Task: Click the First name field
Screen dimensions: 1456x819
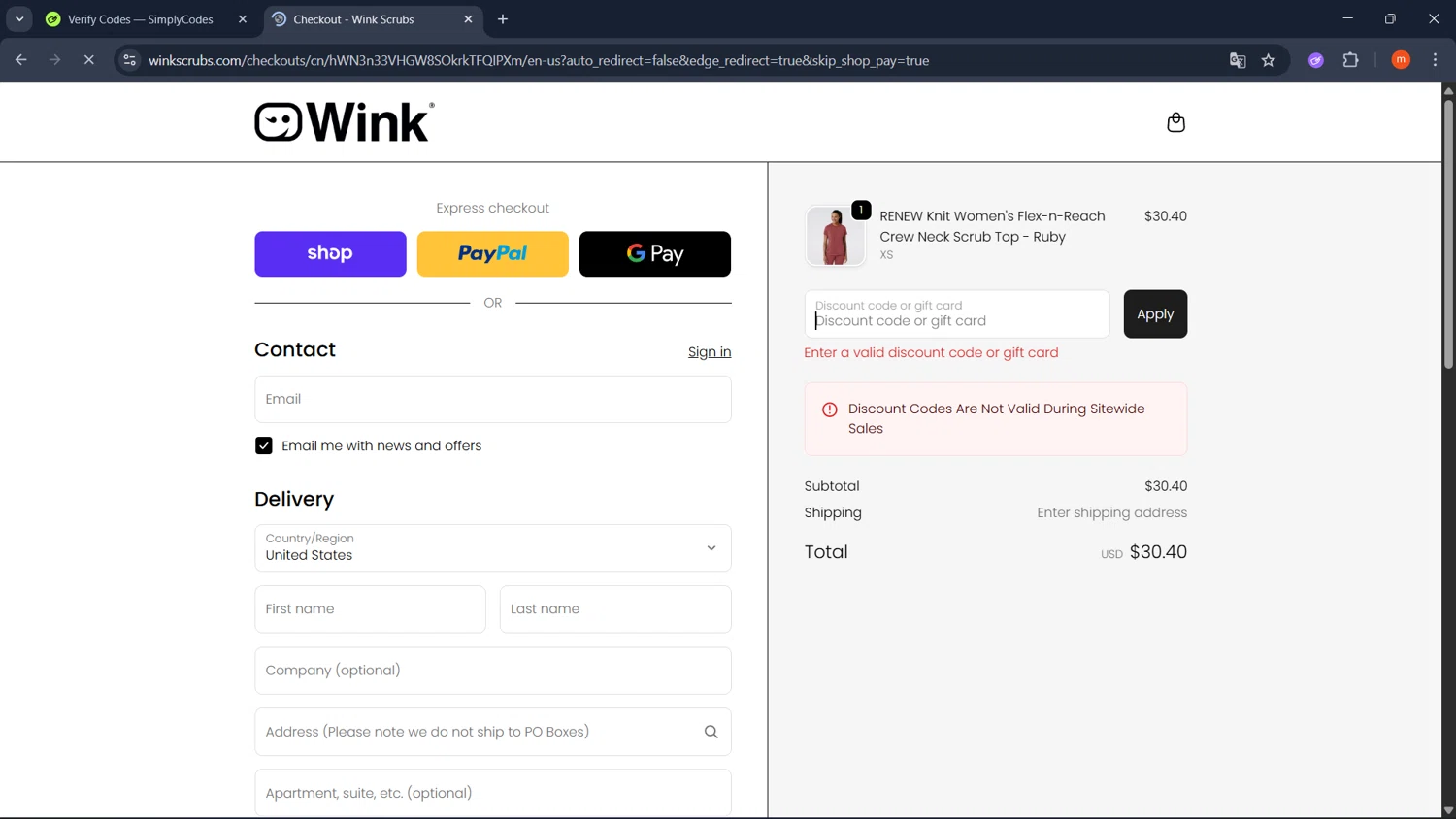Action: [x=370, y=609]
